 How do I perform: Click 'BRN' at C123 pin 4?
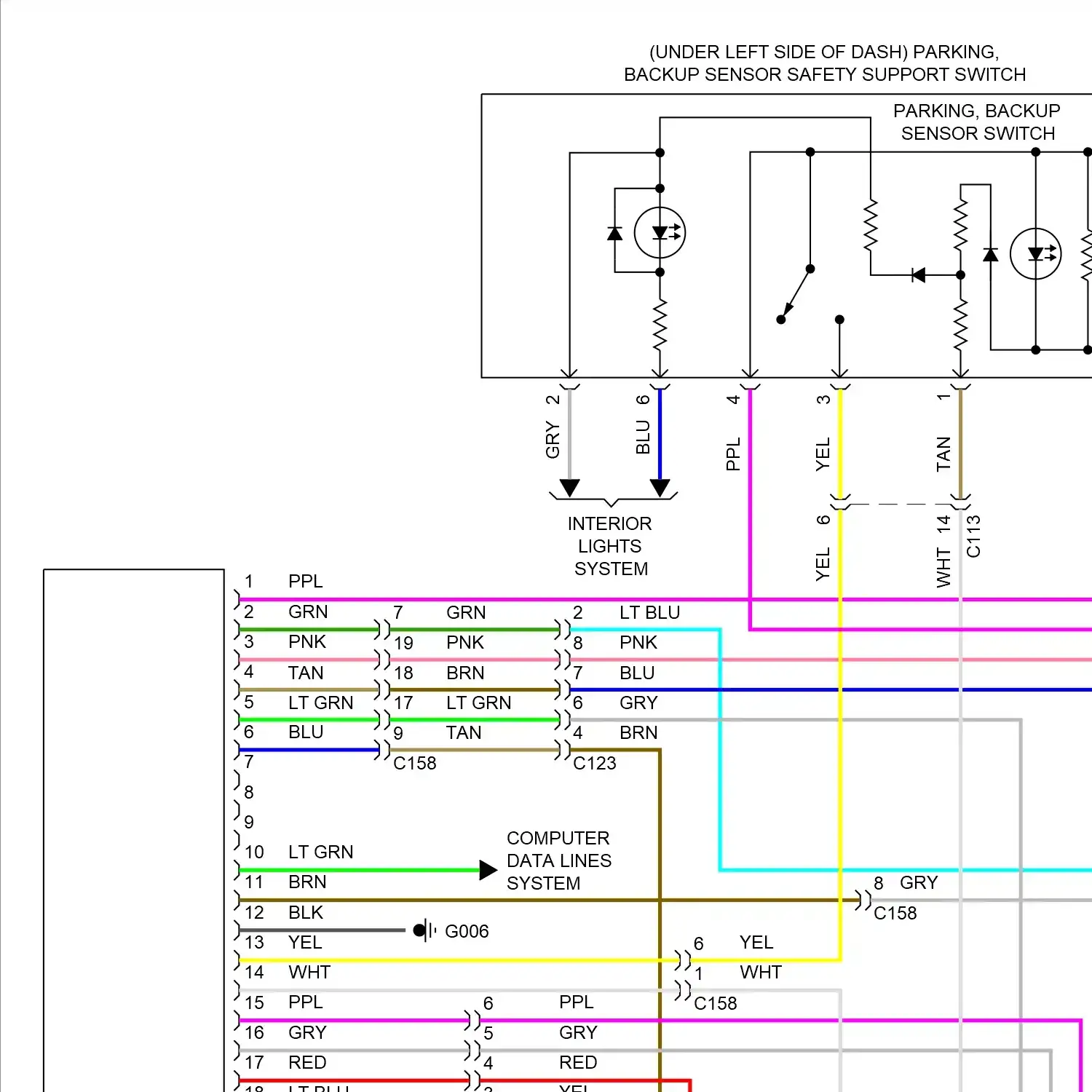tap(638, 733)
